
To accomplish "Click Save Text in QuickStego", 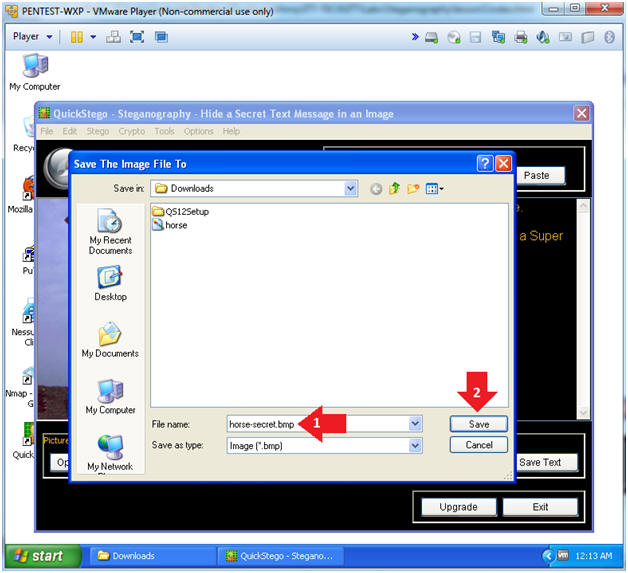I will click(546, 462).
